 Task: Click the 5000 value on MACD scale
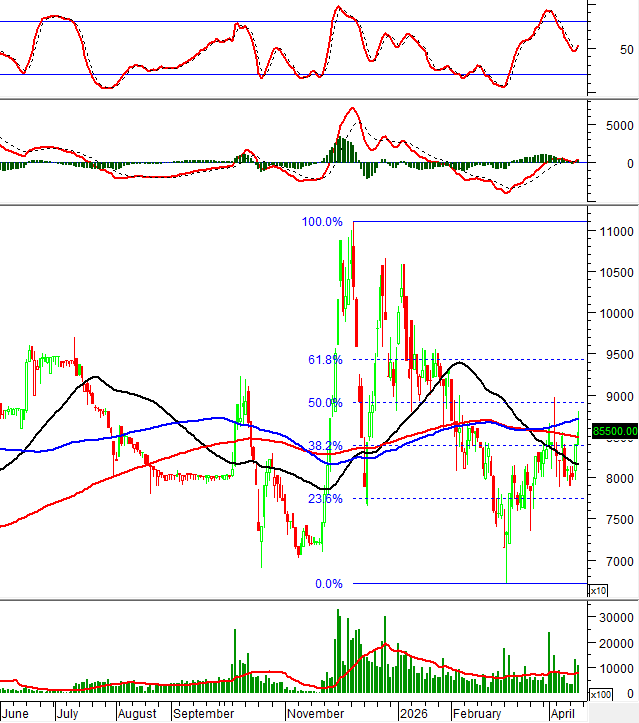point(616,126)
